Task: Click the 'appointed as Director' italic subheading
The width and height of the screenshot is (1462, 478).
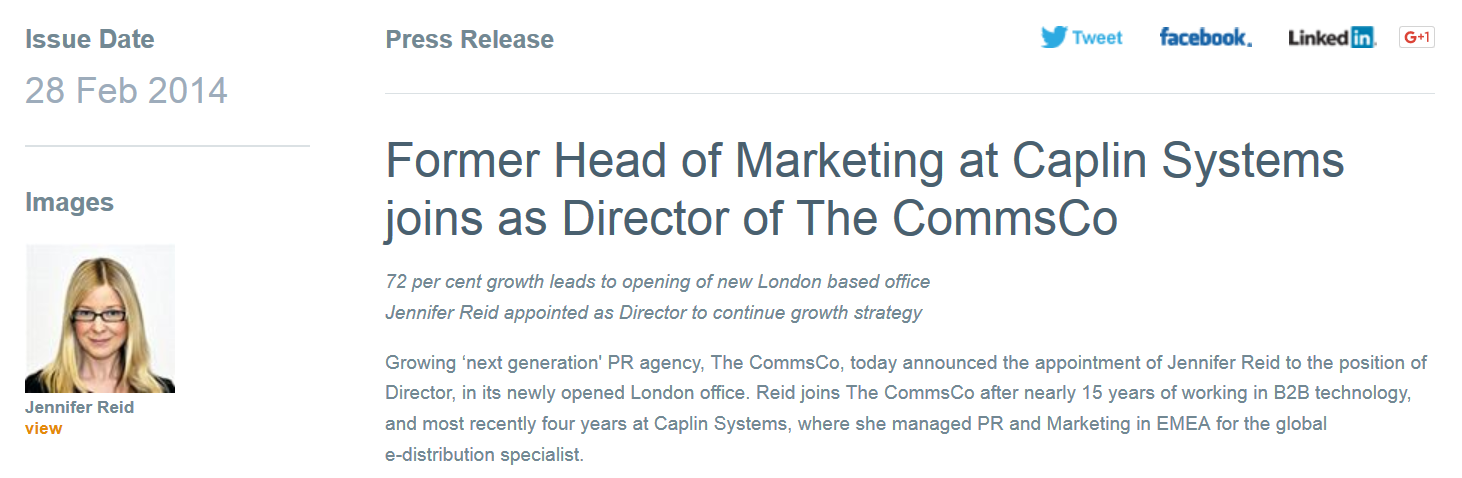Action: pos(653,313)
